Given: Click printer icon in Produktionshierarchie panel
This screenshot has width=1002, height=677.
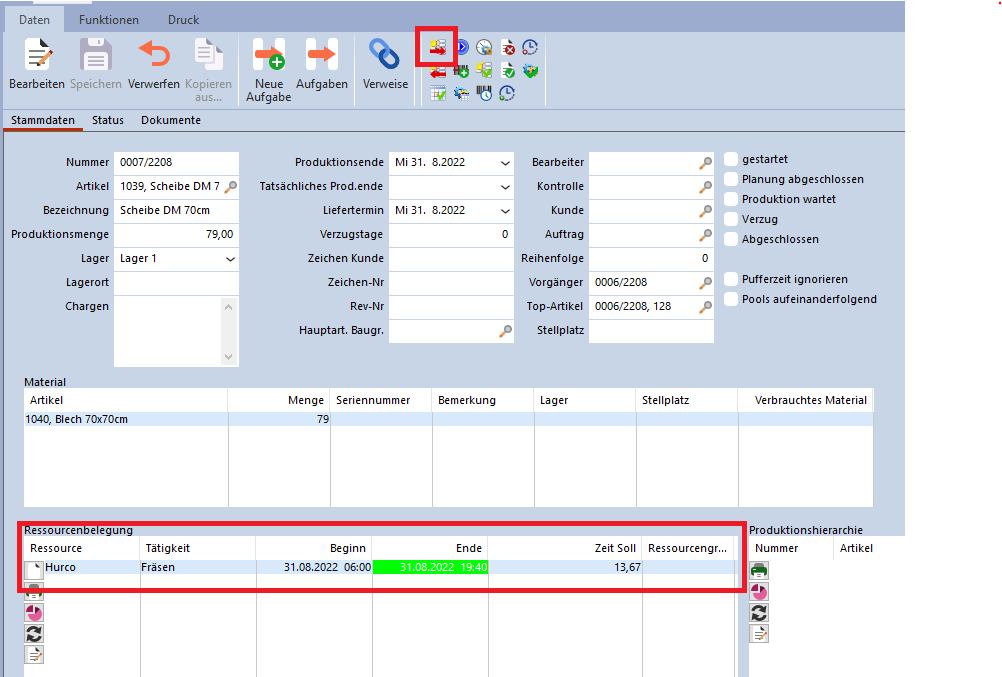Looking at the screenshot, I should pos(760,570).
